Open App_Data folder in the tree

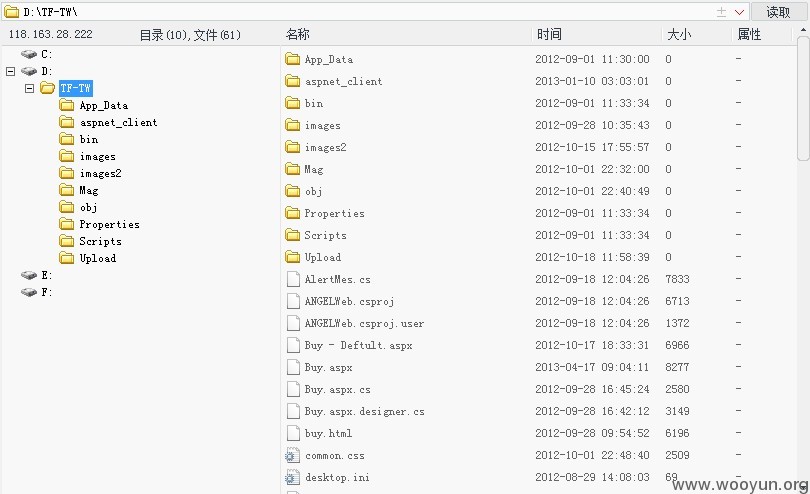(x=103, y=105)
